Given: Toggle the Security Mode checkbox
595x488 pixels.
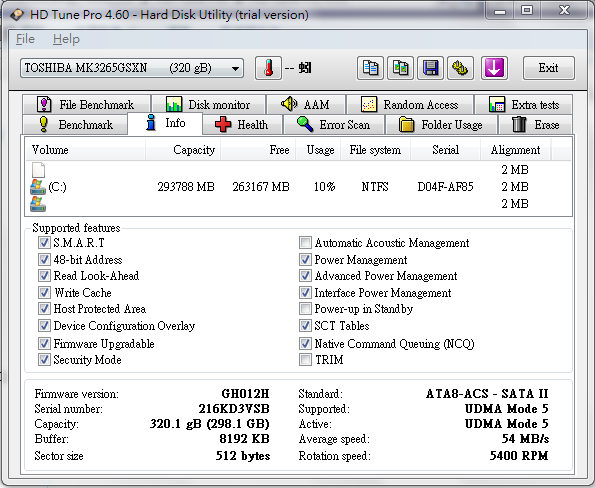Looking at the screenshot, I should (44, 359).
